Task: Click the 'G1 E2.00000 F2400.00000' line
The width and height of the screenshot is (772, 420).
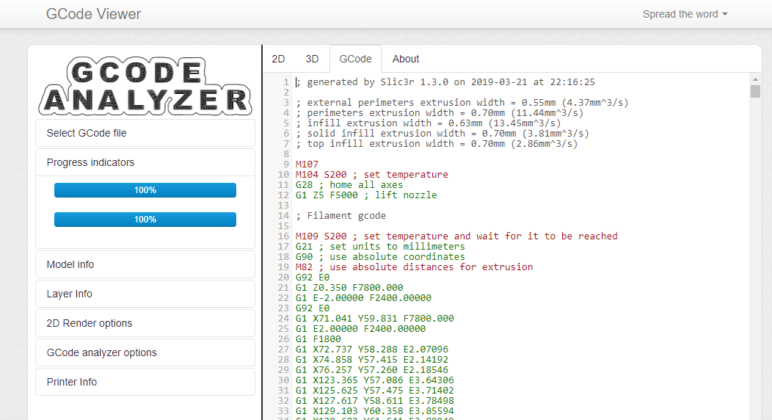Action: pos(360,329)
